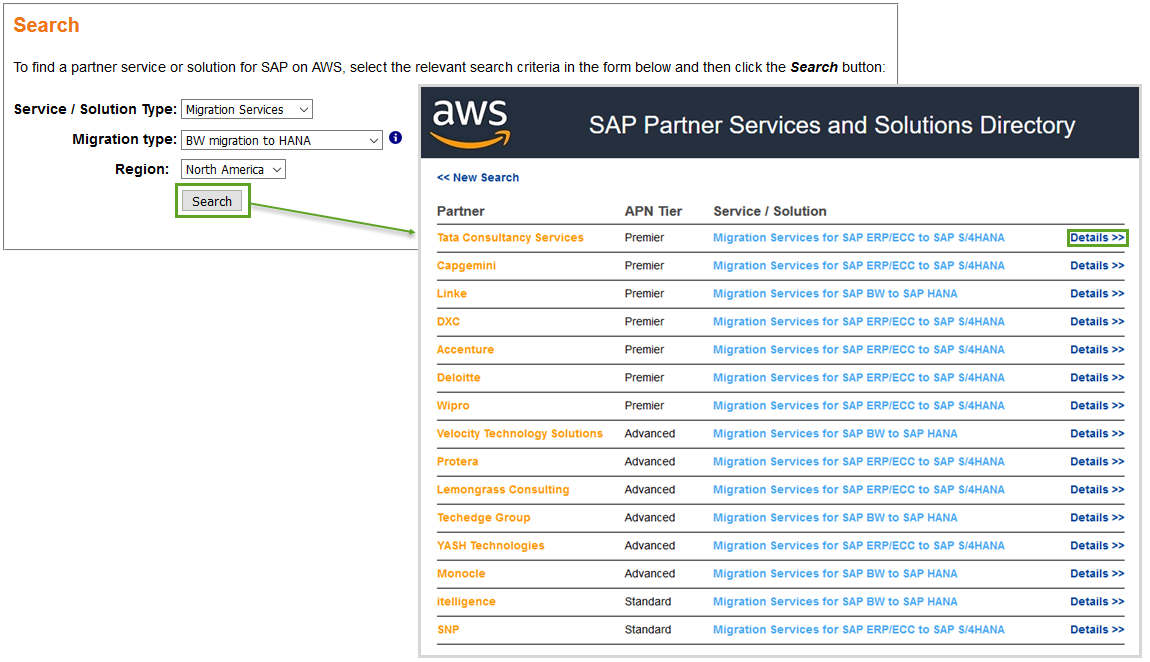This screenshot has width=1150, height=662.
Task: Open Velocity Technology Solutions partner link
Action: point(520,433)
